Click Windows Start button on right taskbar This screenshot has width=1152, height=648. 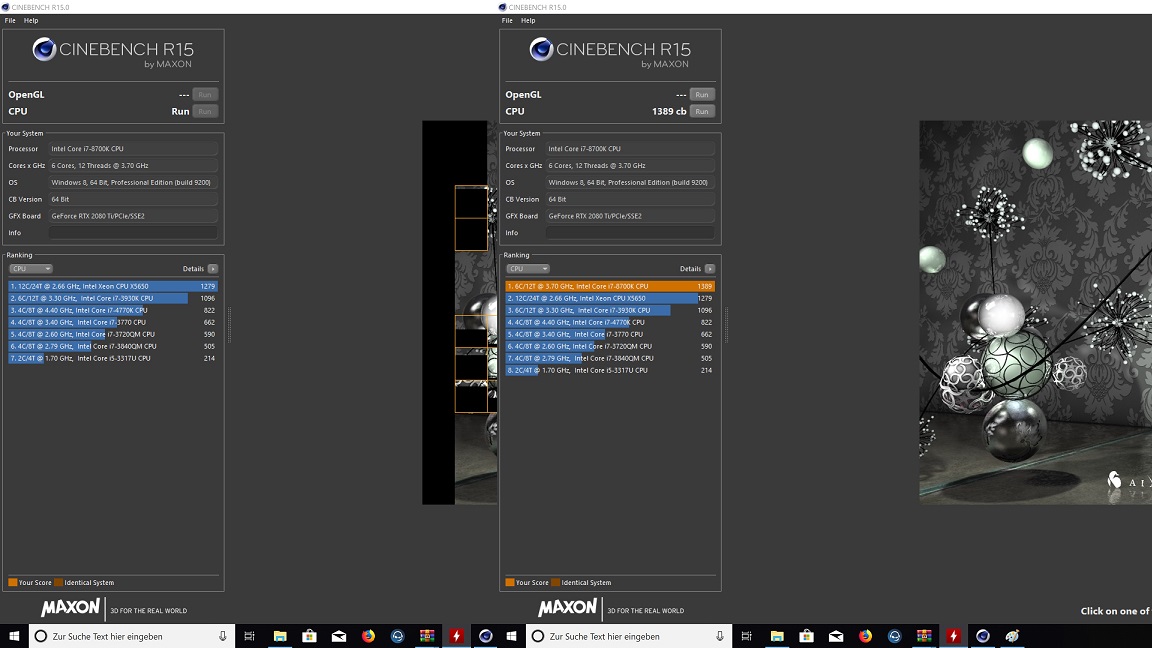(x=511, y=636)
